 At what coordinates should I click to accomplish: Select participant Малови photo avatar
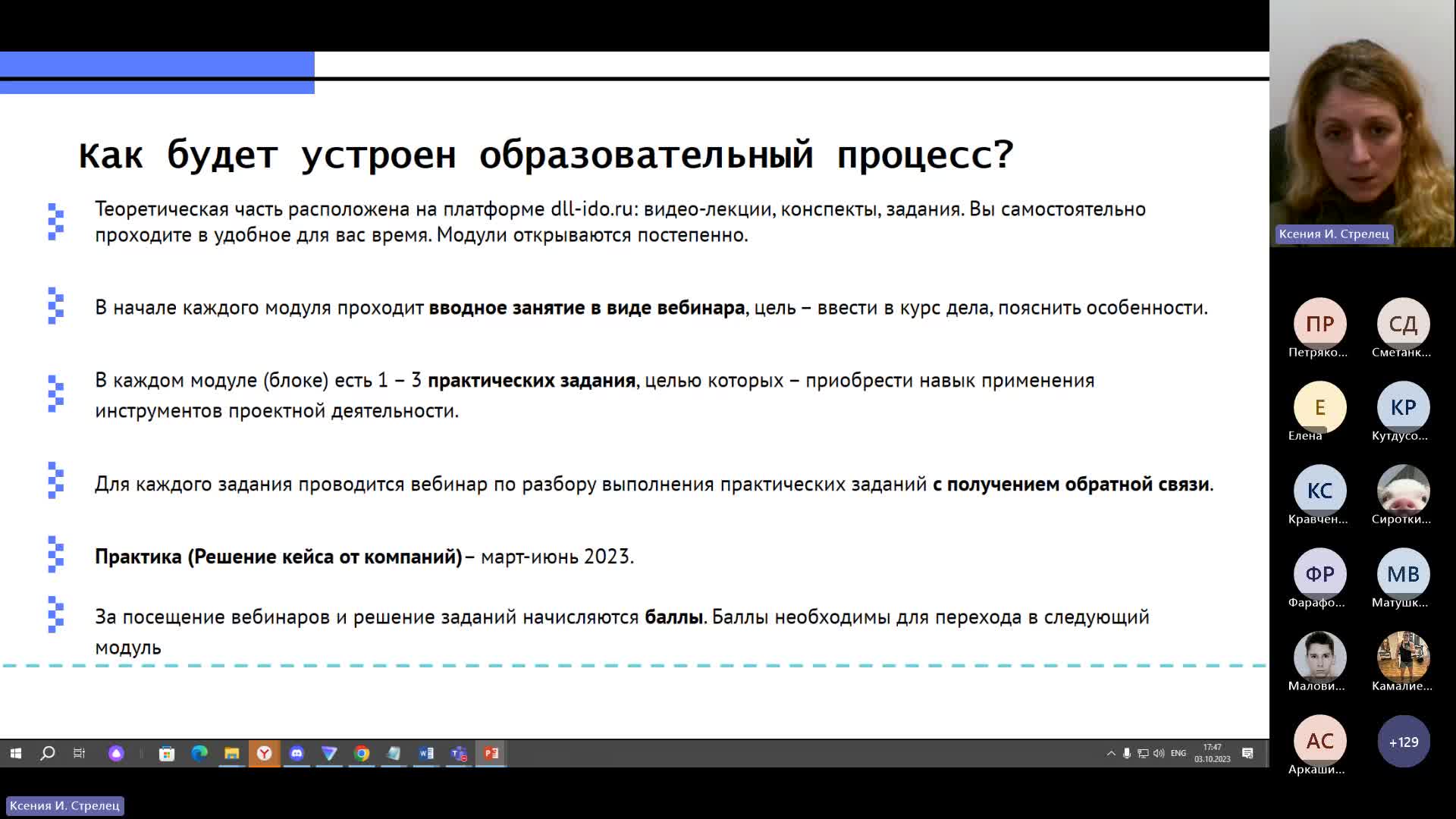[x=1319, y=657]
